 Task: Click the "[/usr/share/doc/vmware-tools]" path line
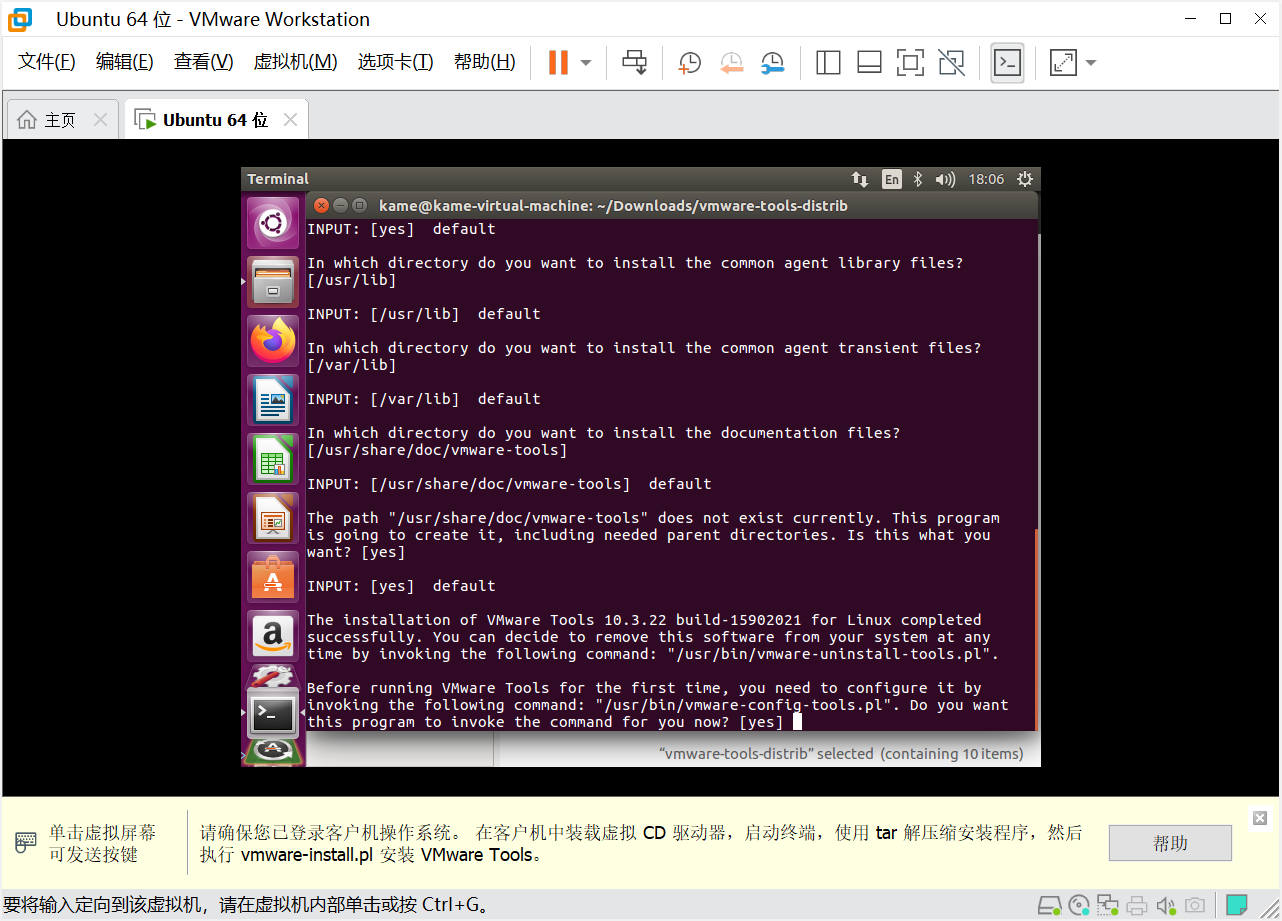(x=437, y=450)
